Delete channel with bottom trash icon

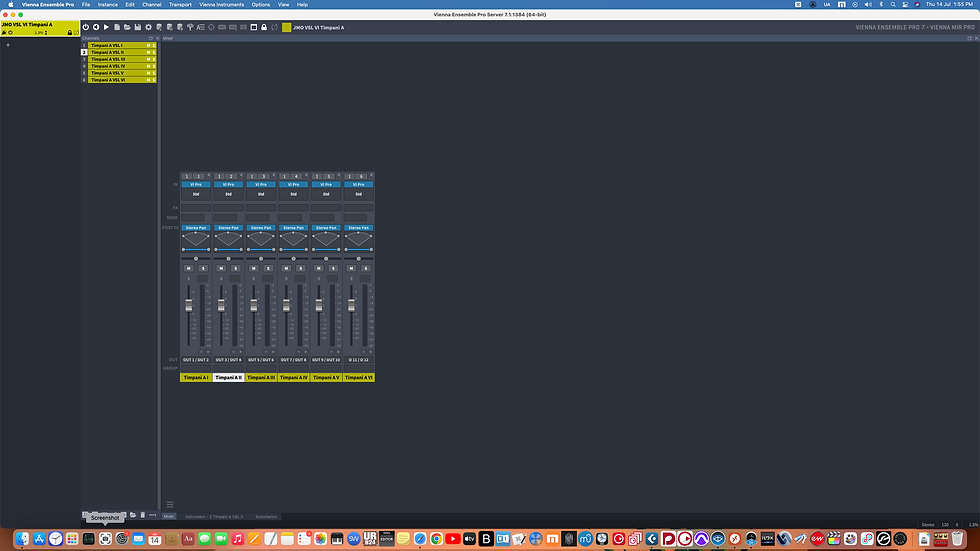pyautogui.click(x=142, y=515)
